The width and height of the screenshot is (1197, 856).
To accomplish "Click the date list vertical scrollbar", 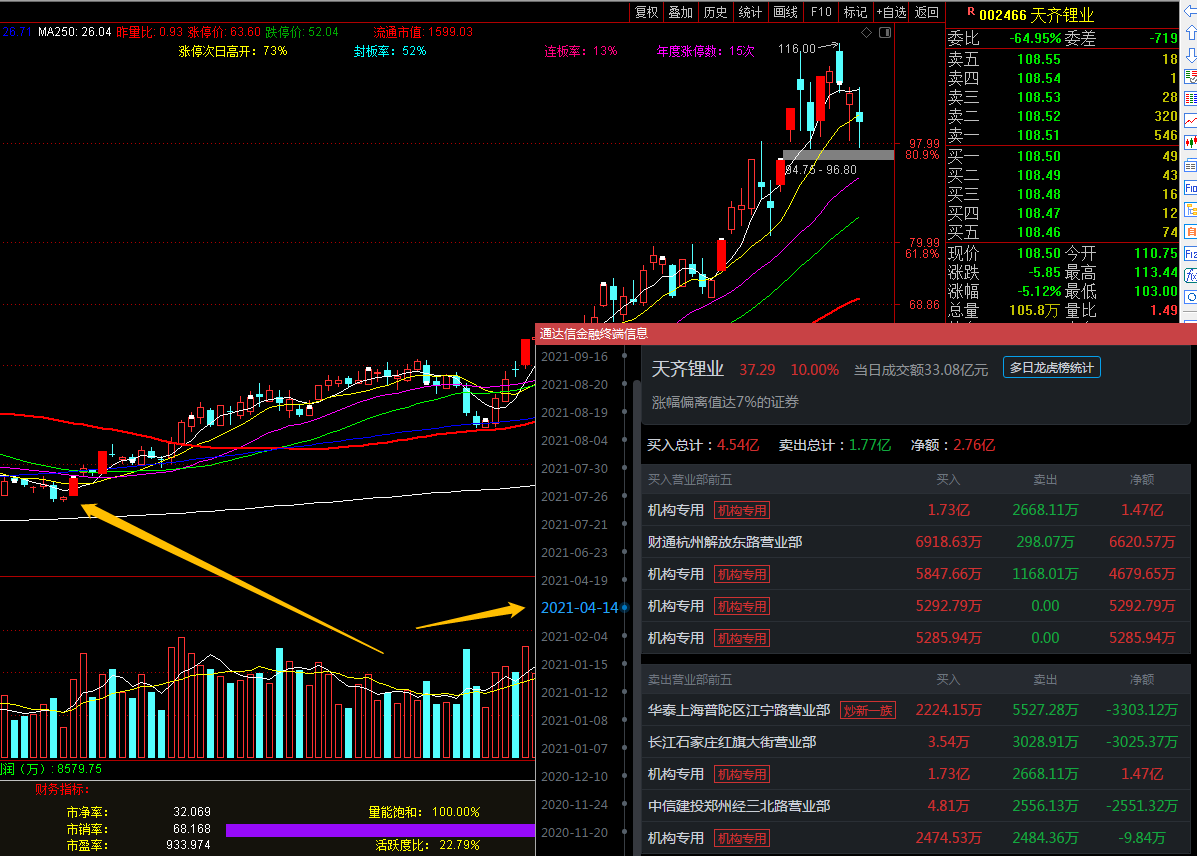I will (x=637, y=600).
